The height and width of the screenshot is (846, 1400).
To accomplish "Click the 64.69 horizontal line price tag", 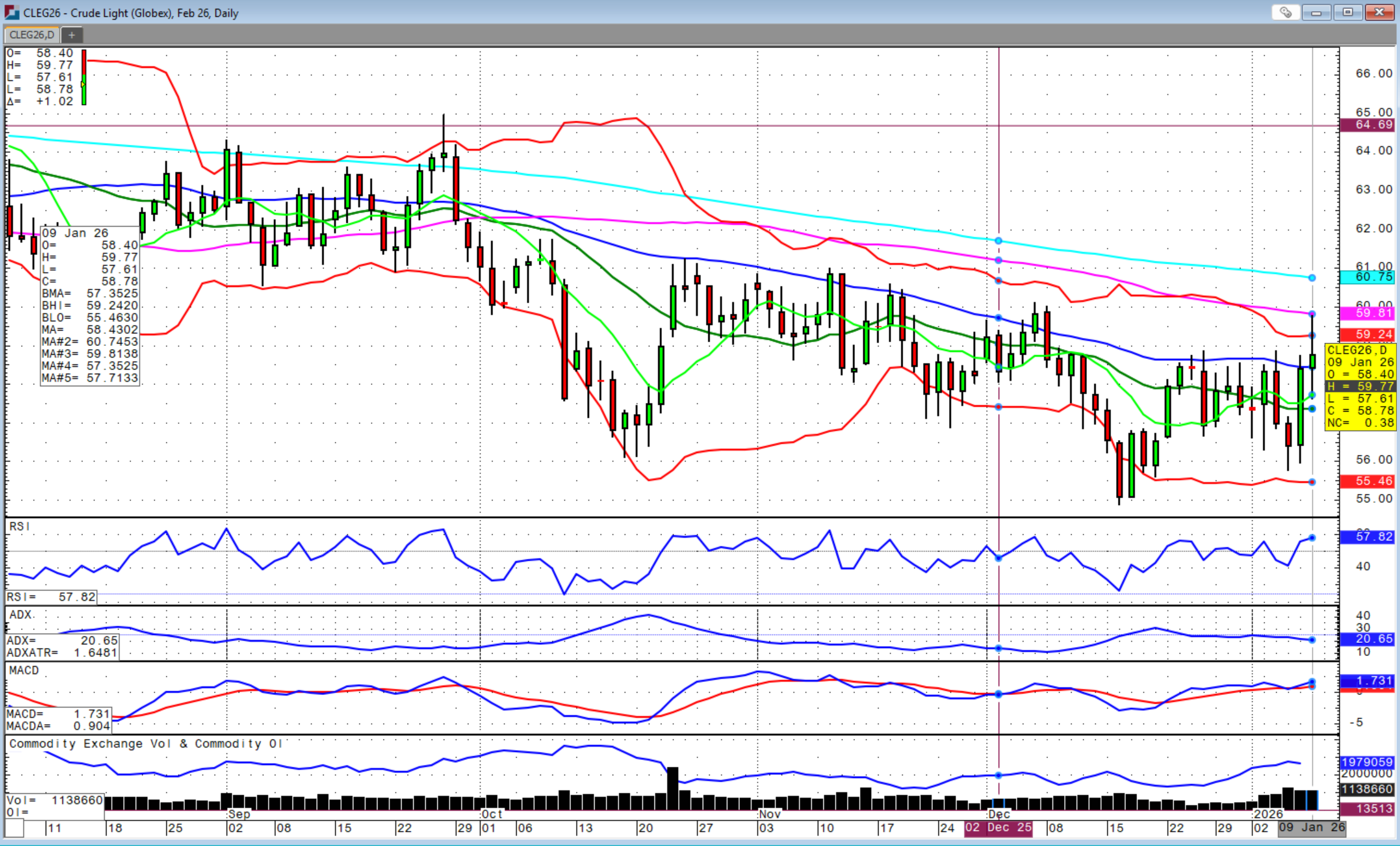I will (1368, 125).
